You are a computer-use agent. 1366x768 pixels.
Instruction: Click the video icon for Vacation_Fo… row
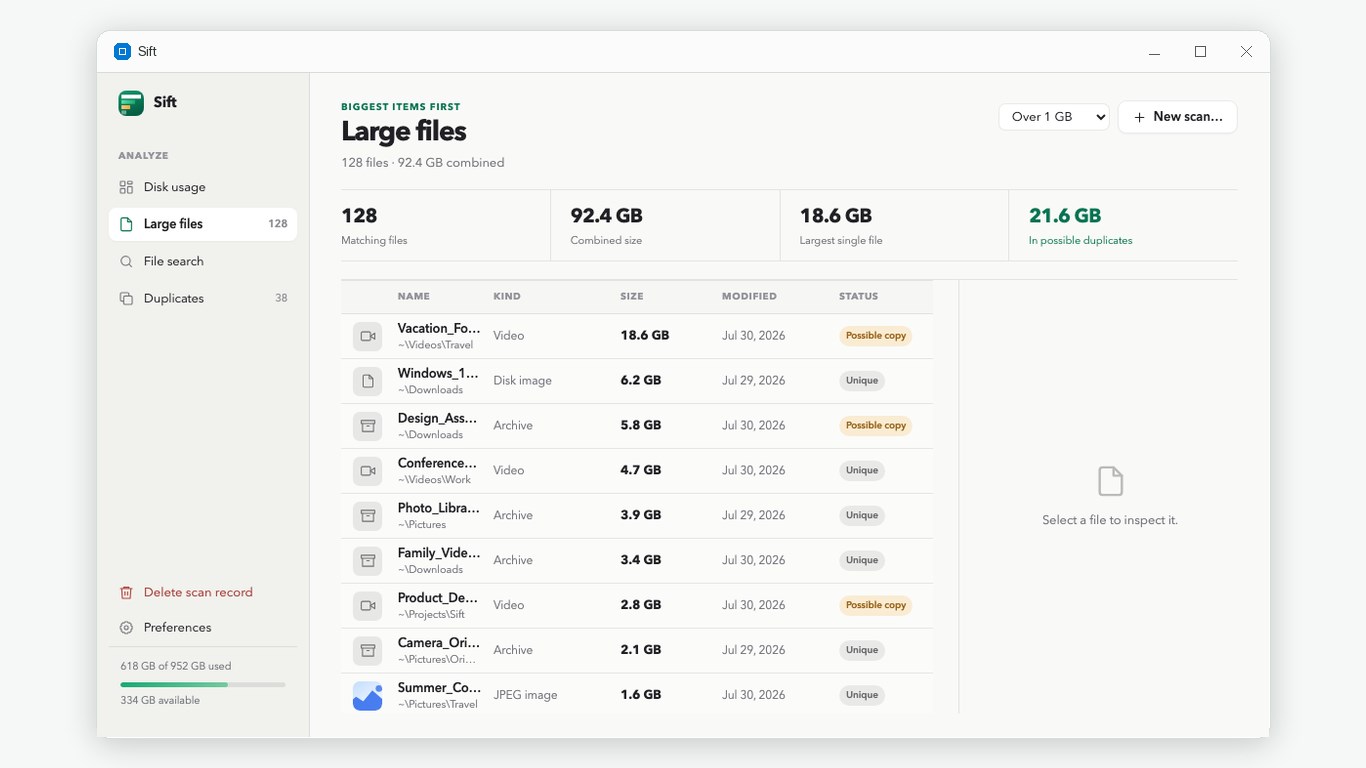[x=368, y=336]
